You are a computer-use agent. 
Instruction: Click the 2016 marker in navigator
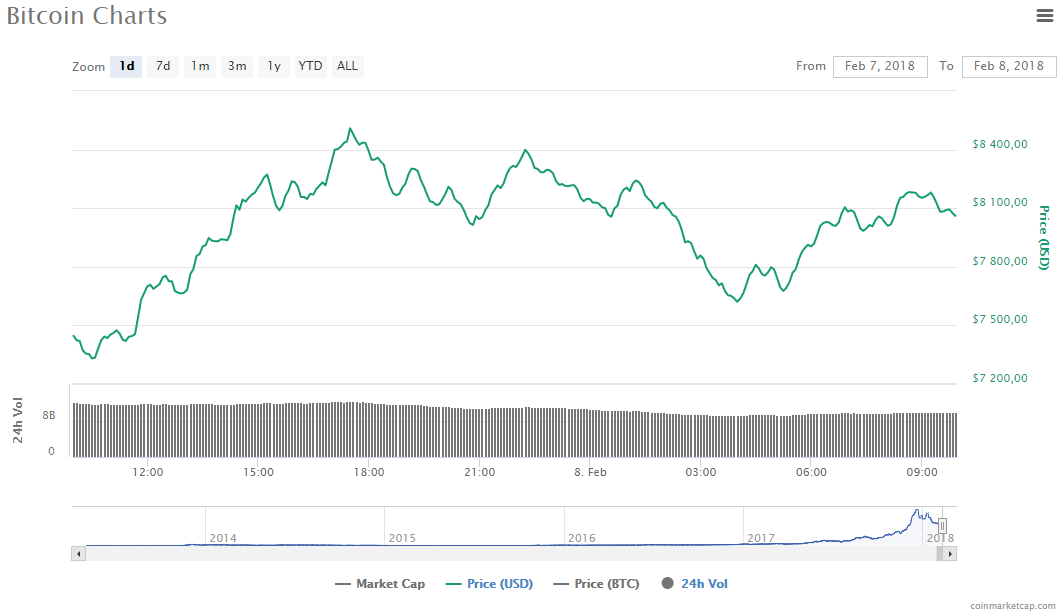click(x=581, y=538)
